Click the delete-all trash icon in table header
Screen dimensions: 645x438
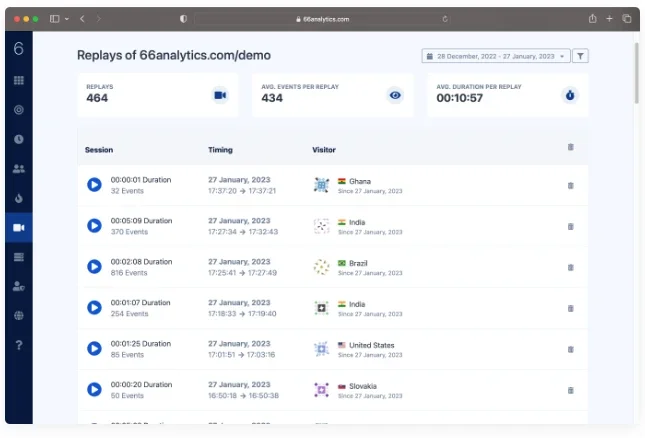tap(571, 147)
